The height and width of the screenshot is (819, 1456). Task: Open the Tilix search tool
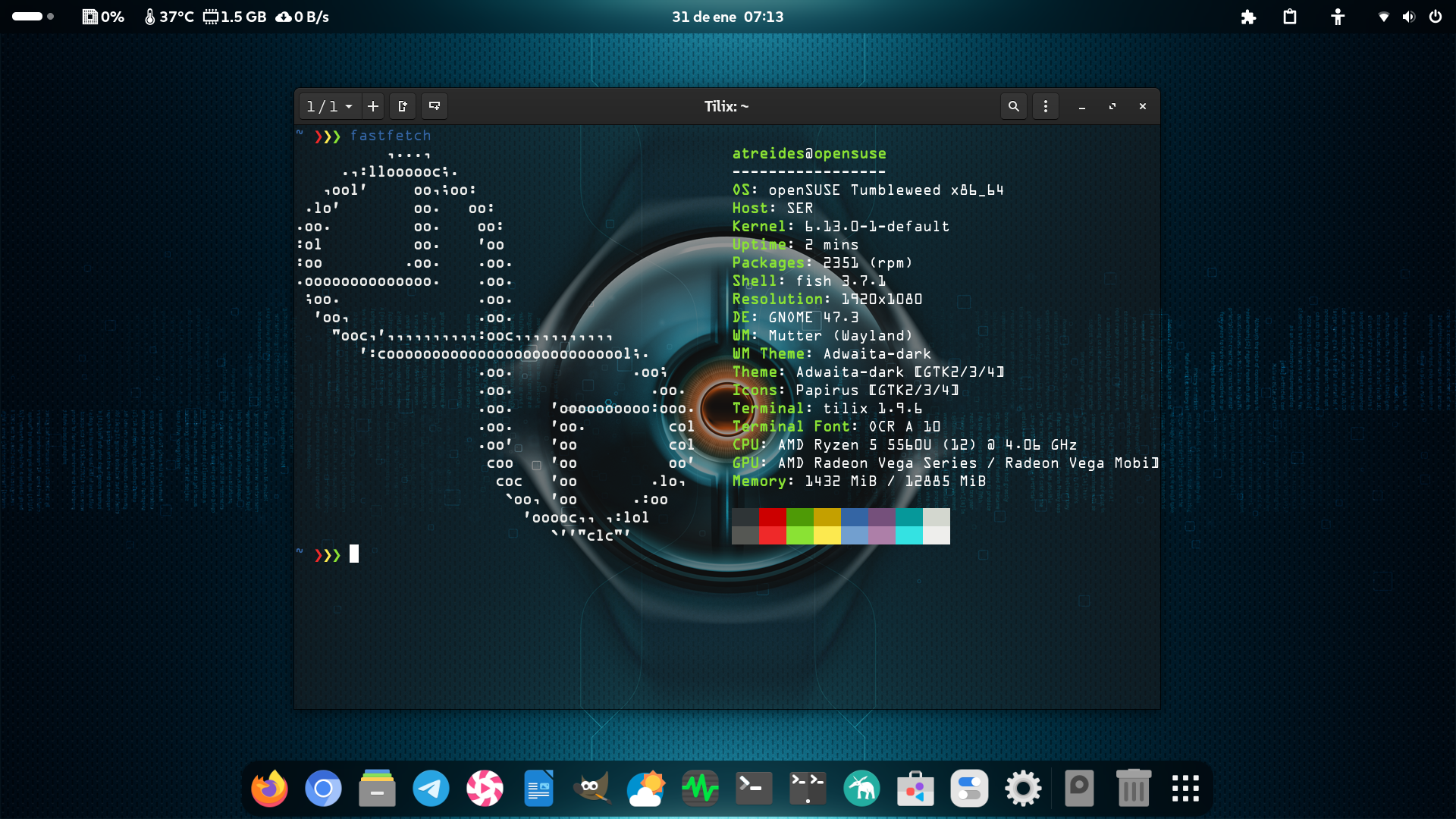(1014, 106)
